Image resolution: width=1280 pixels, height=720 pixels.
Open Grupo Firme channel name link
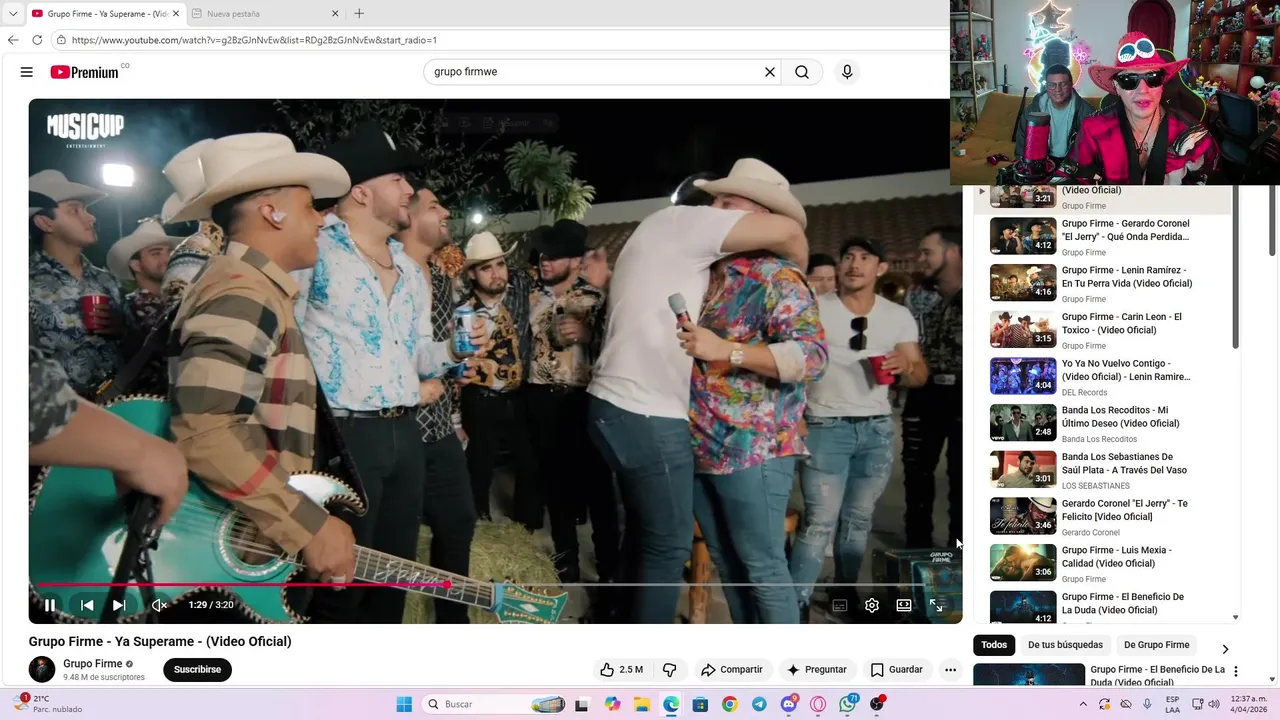(x=93, y=664)
